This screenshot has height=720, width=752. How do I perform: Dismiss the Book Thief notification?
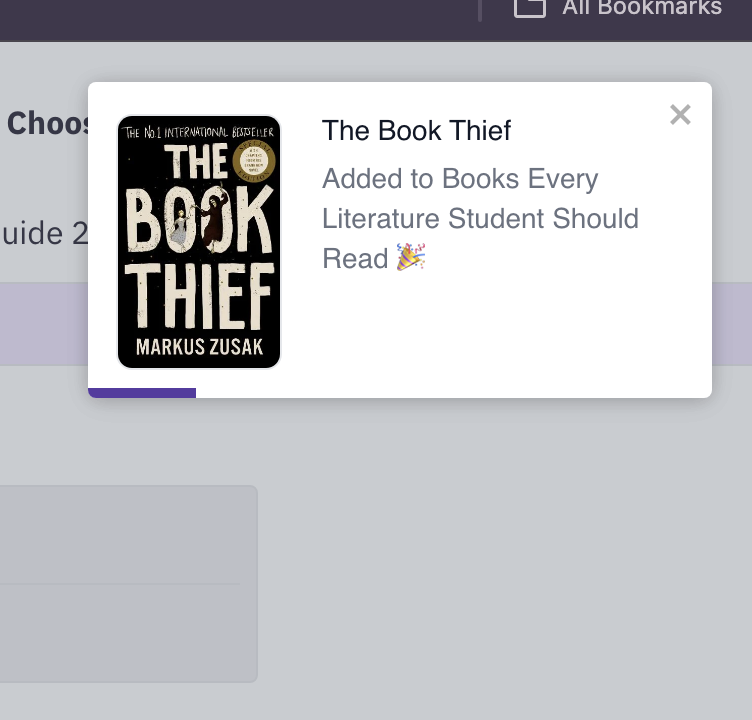(680, 115)
